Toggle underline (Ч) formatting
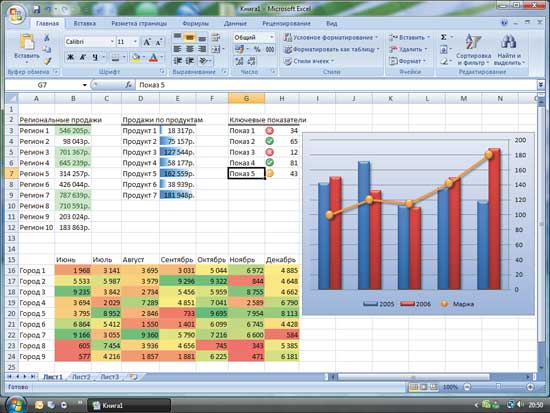550x413 pixels. point(95,57)
